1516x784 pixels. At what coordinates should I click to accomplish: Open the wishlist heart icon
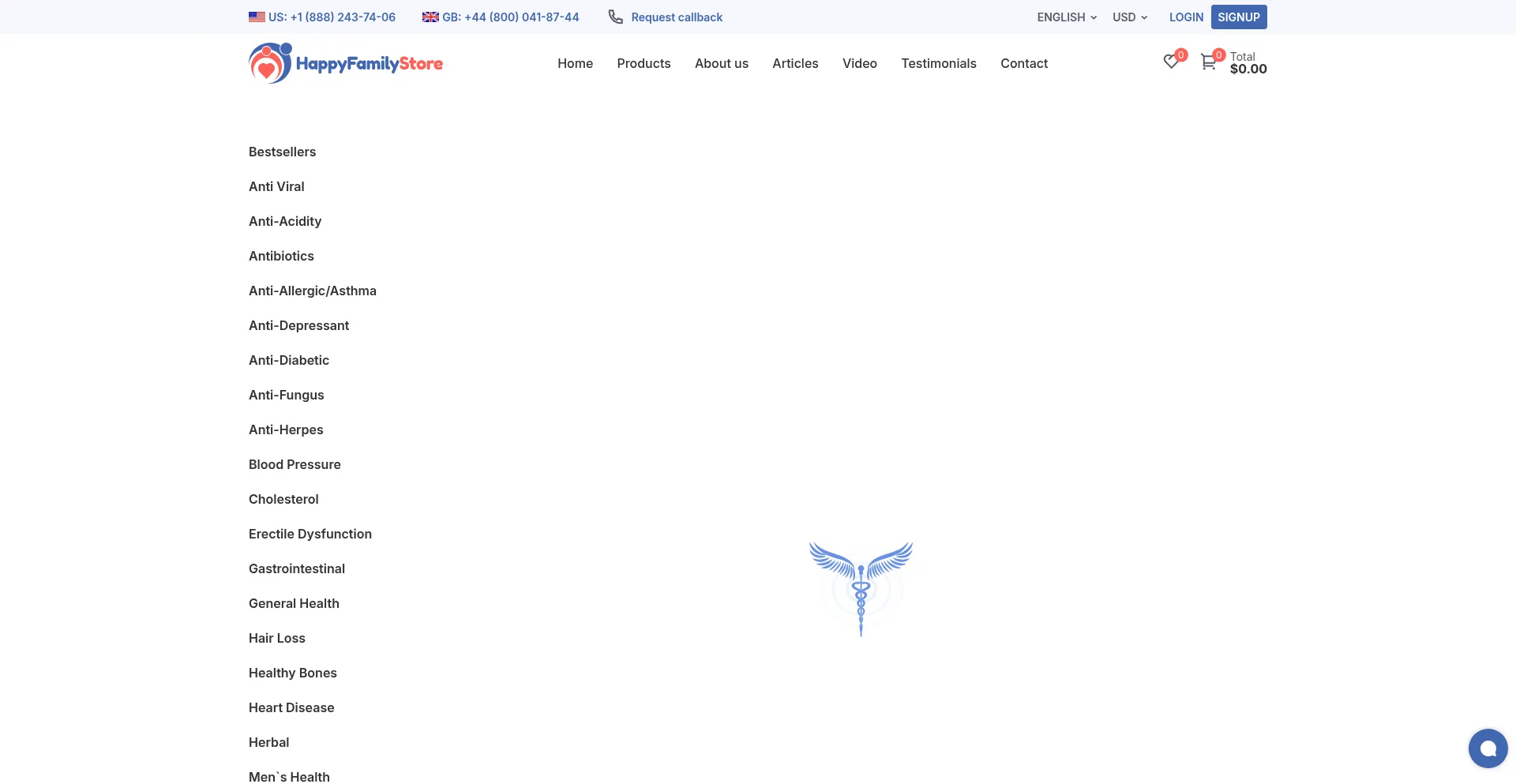click(1171, 62)
